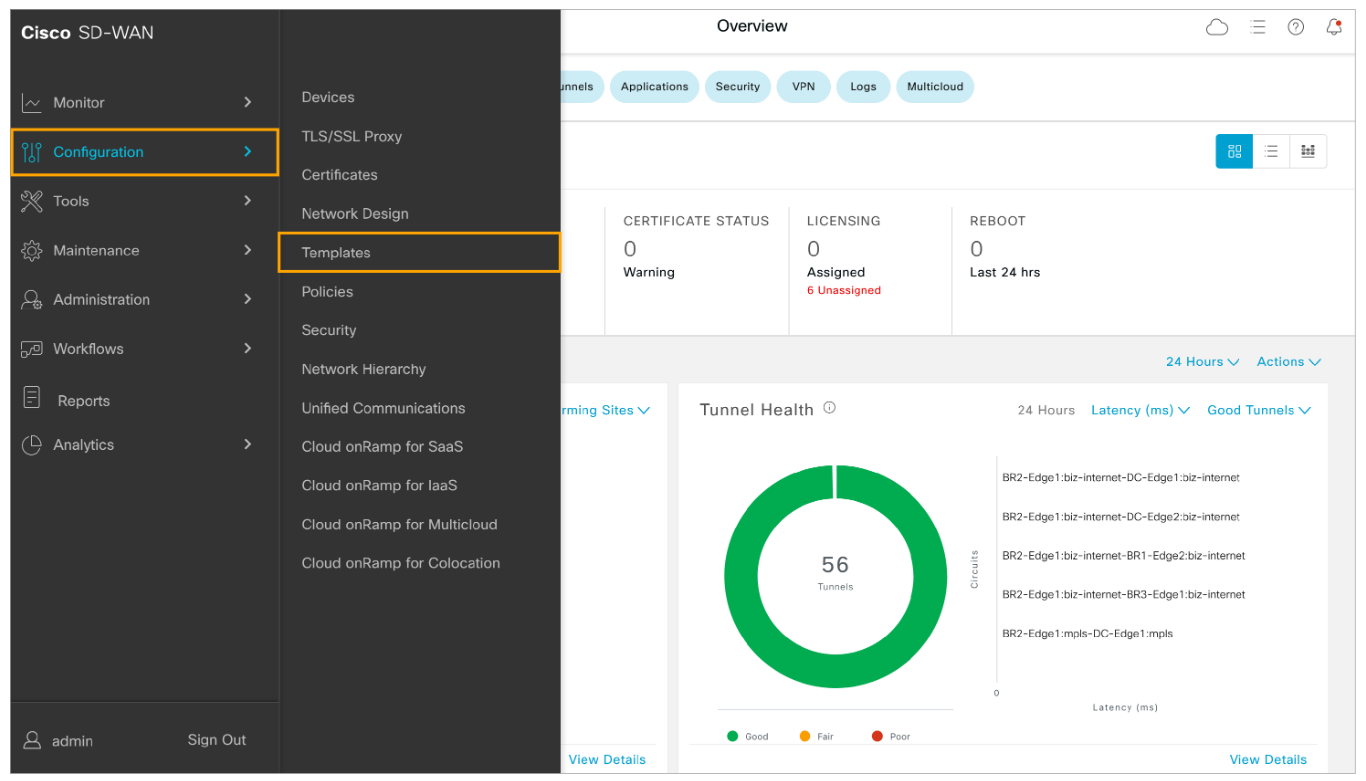Click View Details under Tunnel Health

[1268, 760]
